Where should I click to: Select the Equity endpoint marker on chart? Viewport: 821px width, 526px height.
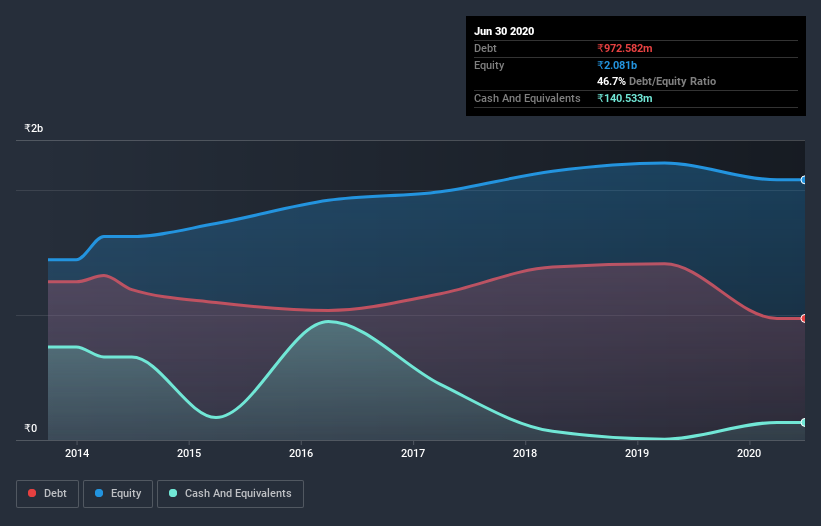804,180
